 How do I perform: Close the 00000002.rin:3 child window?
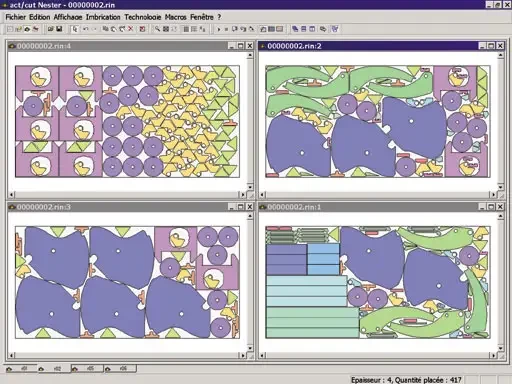(249, 207)
